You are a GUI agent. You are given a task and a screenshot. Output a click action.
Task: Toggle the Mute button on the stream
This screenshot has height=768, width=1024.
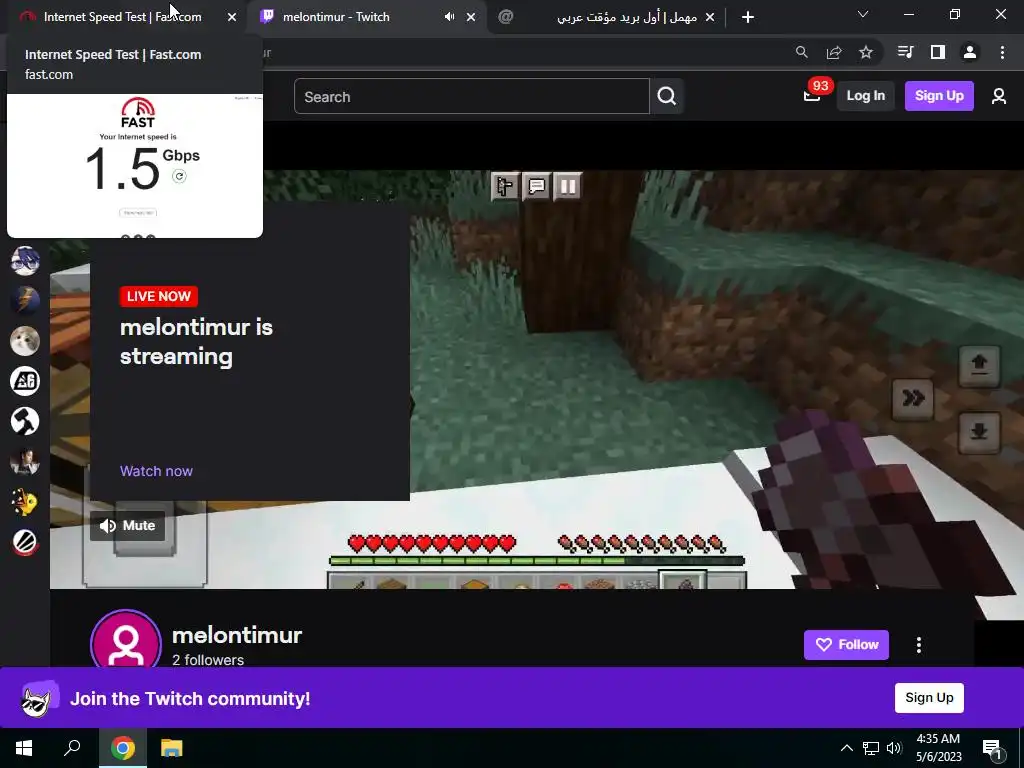click(x=128, y=525)
